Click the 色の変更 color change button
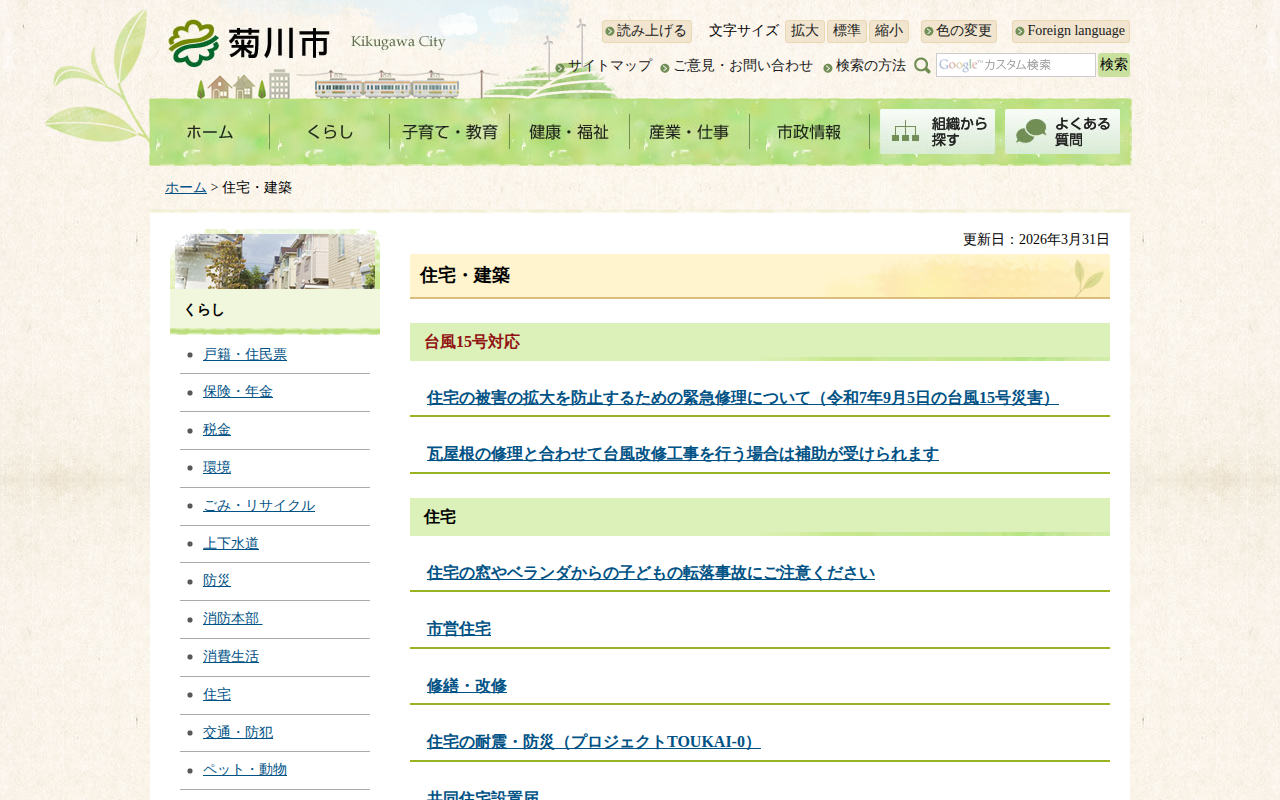This screenshot has width=1280, height=800. pyautogui.click(x=958, y=31)
